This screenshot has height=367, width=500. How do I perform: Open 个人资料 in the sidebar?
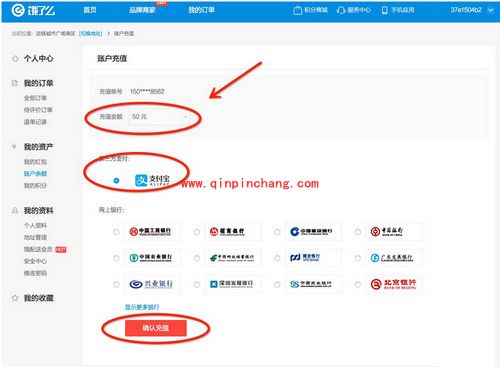[35, 225]
